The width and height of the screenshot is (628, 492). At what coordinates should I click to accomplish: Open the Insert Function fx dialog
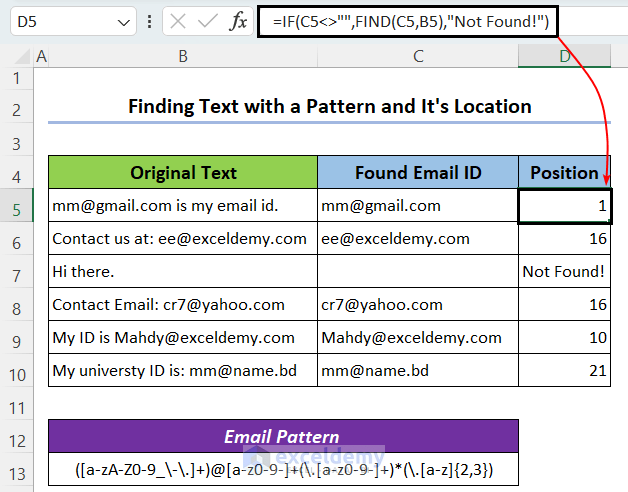[238, 21]
